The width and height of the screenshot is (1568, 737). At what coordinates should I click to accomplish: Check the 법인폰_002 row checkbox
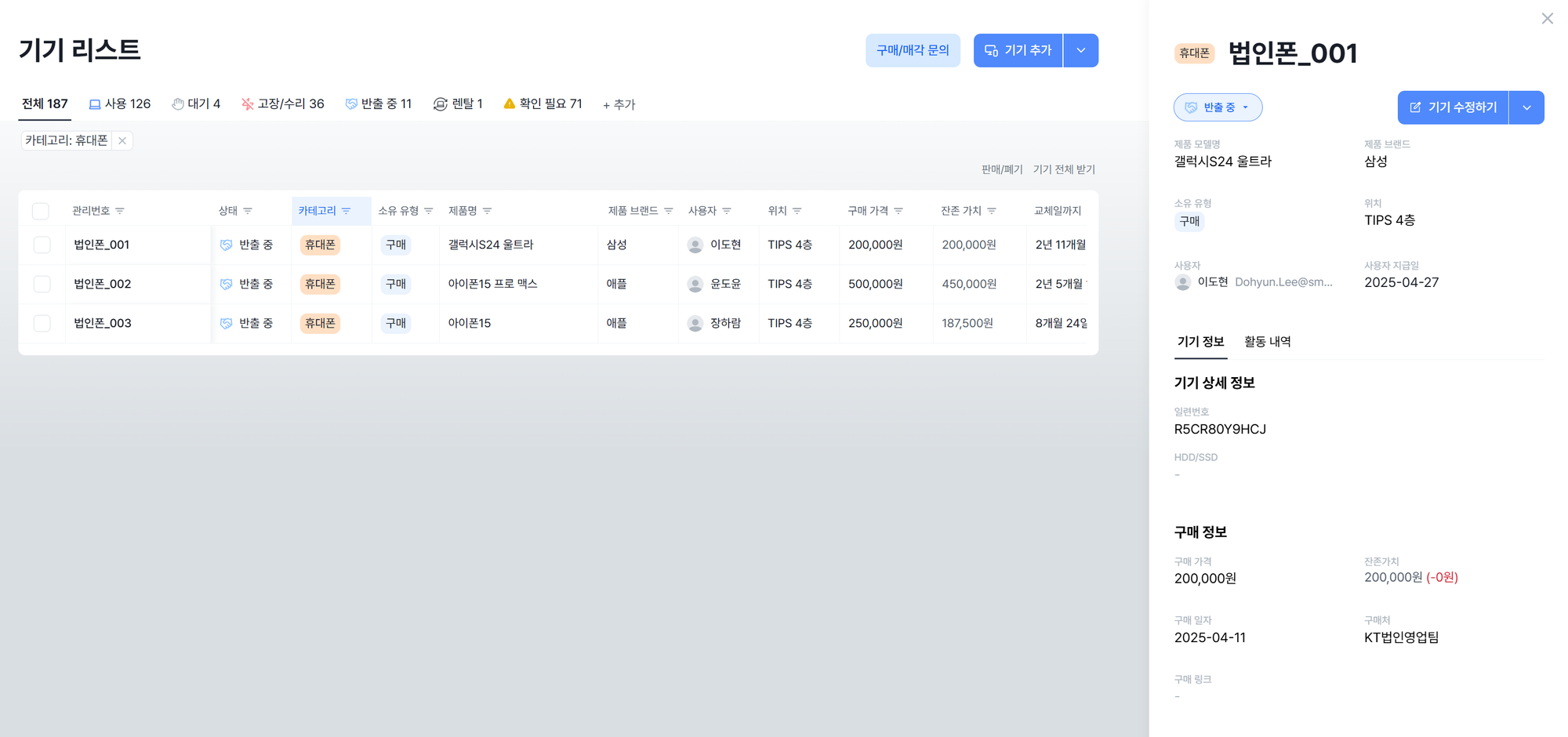coord(42,285)
